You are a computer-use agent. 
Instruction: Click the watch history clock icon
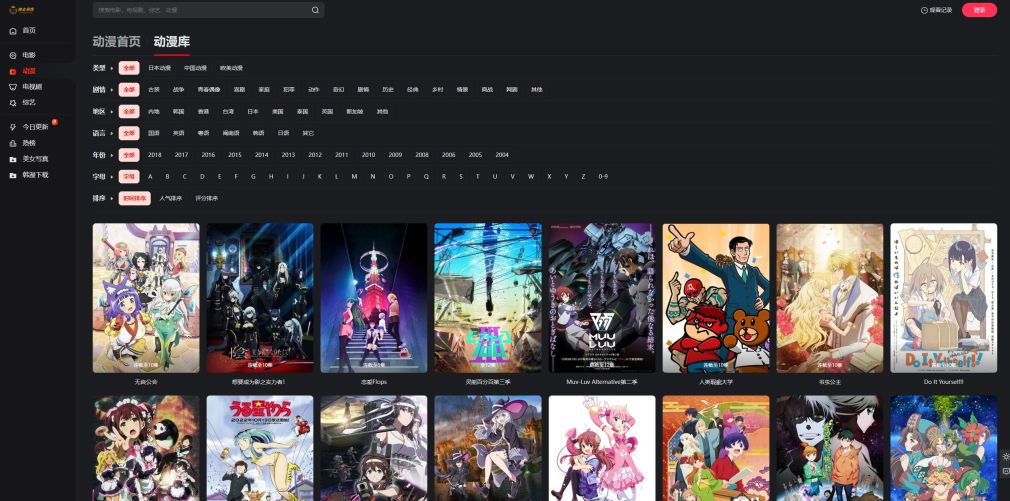924,10
